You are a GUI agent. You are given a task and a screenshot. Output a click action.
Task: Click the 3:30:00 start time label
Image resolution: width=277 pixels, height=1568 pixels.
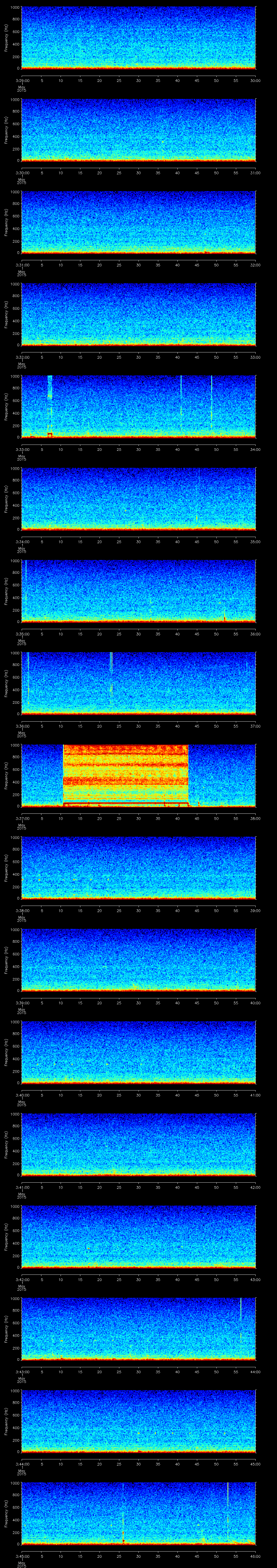(22, 173)
